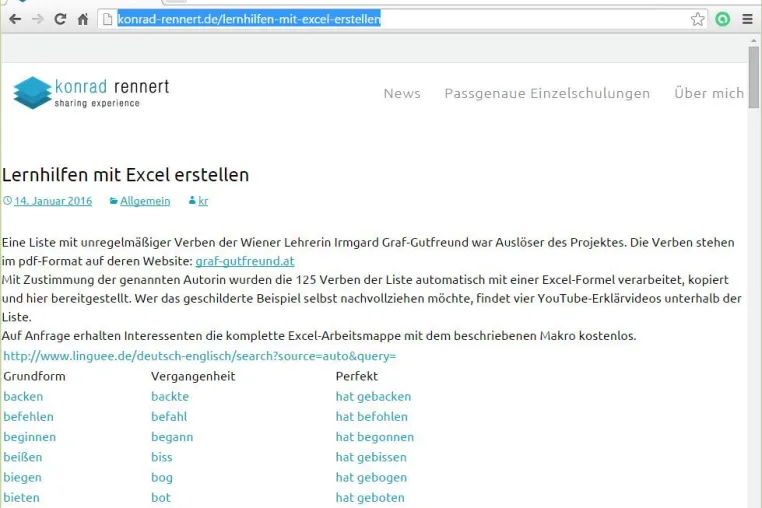The image size is (762, 508).
Task: Click the scrollbar up arrow
Action: click(x=754, y=40)
